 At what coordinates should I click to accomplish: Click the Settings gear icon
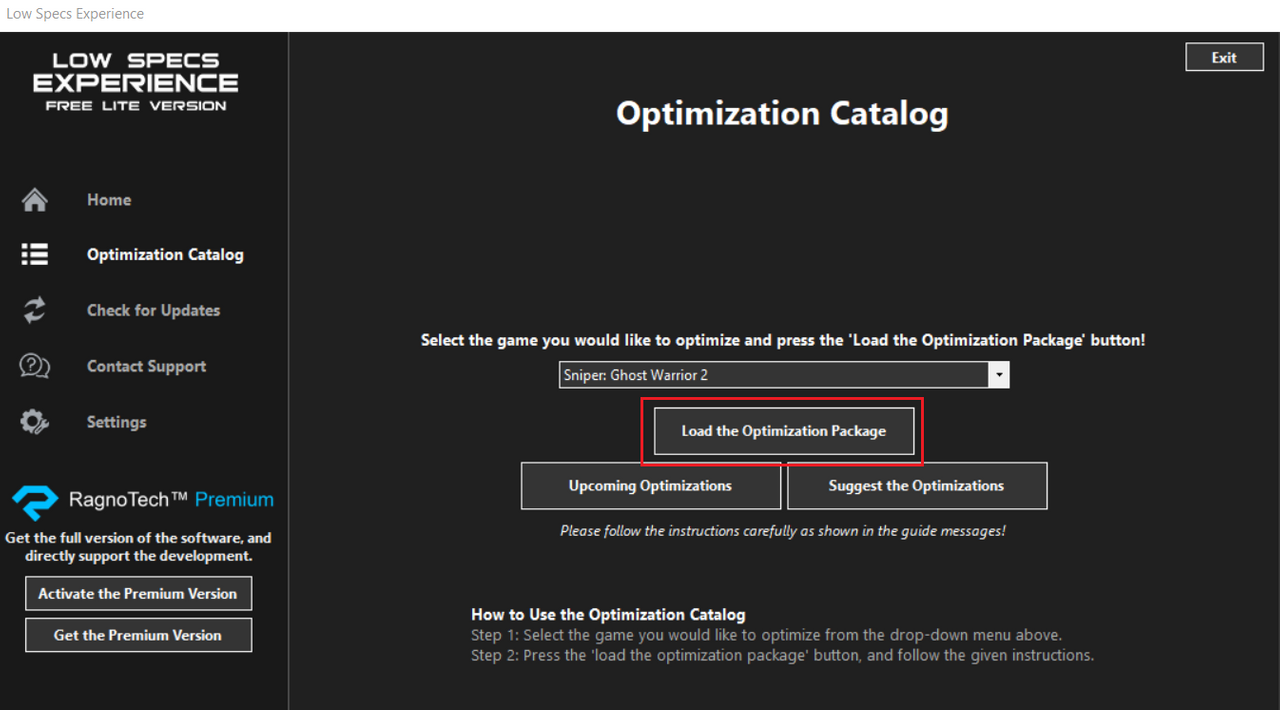[x=34, y=422]
